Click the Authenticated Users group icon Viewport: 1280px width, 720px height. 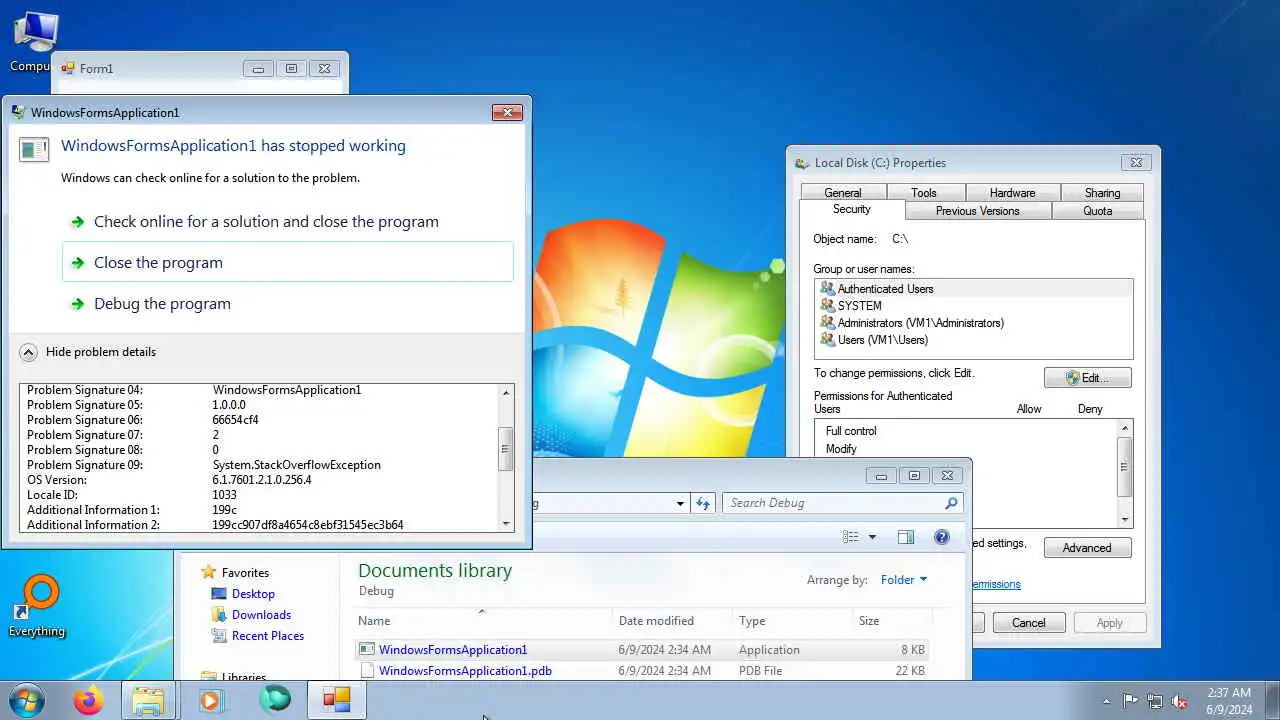[x=827, y=288]
